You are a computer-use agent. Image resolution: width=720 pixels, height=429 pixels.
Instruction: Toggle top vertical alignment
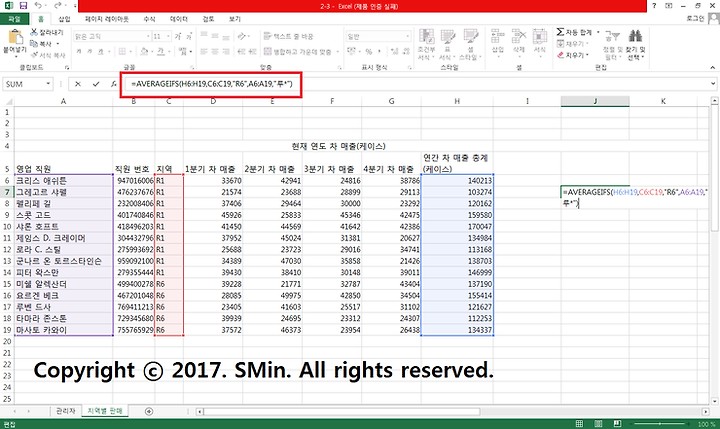point(204,36)
